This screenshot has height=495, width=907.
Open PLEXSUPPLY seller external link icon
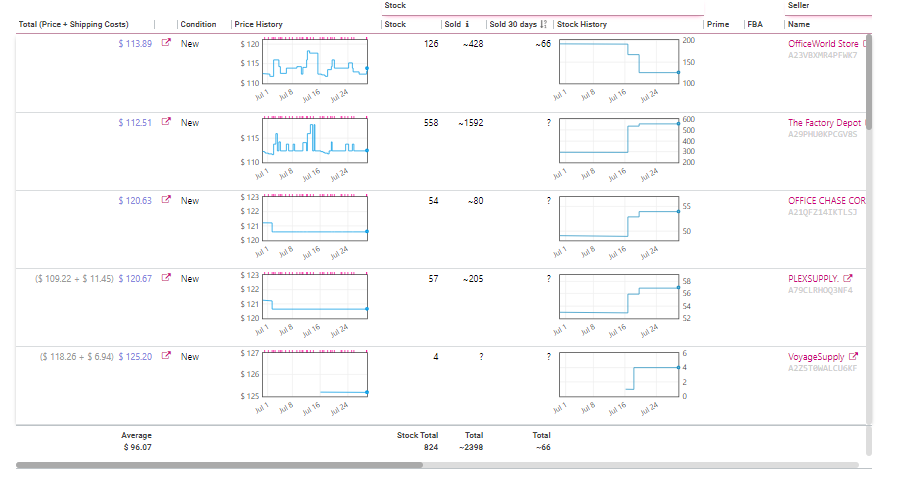(x=847, y=278)
